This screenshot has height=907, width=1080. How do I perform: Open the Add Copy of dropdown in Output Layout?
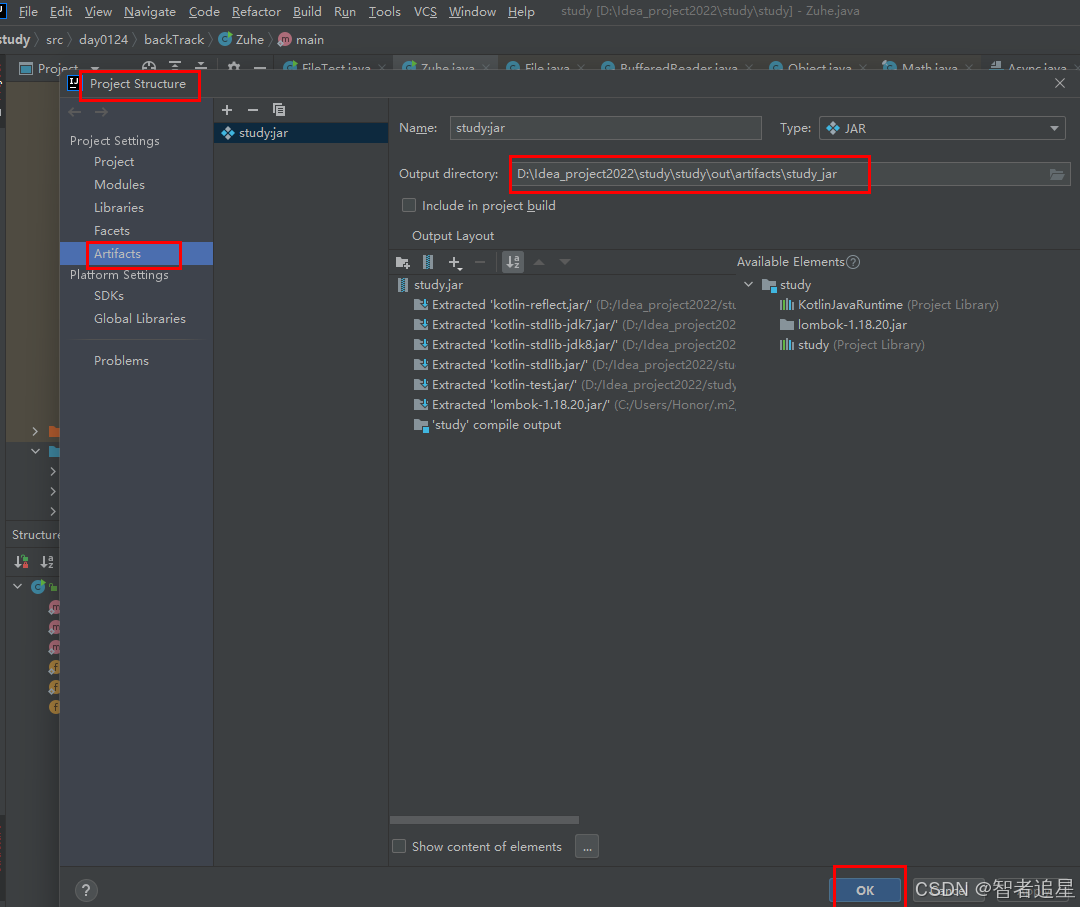455,262
